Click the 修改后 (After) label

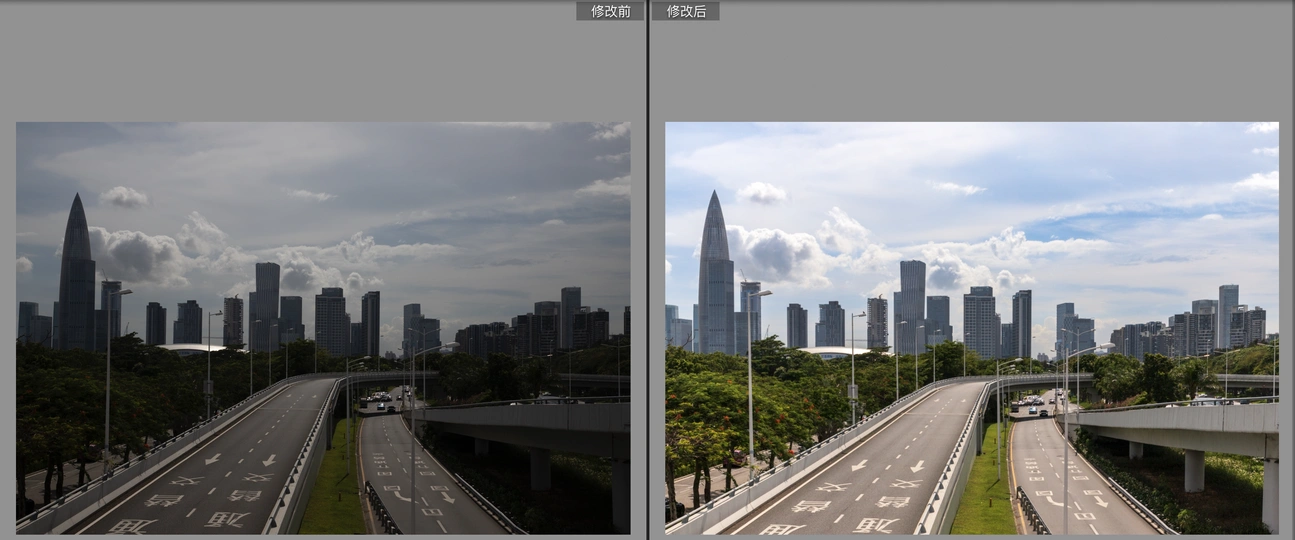686,11
